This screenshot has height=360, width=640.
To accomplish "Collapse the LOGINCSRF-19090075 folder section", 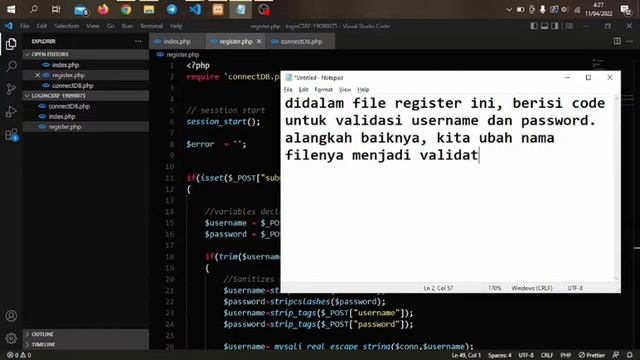I will tap(86, 96).
